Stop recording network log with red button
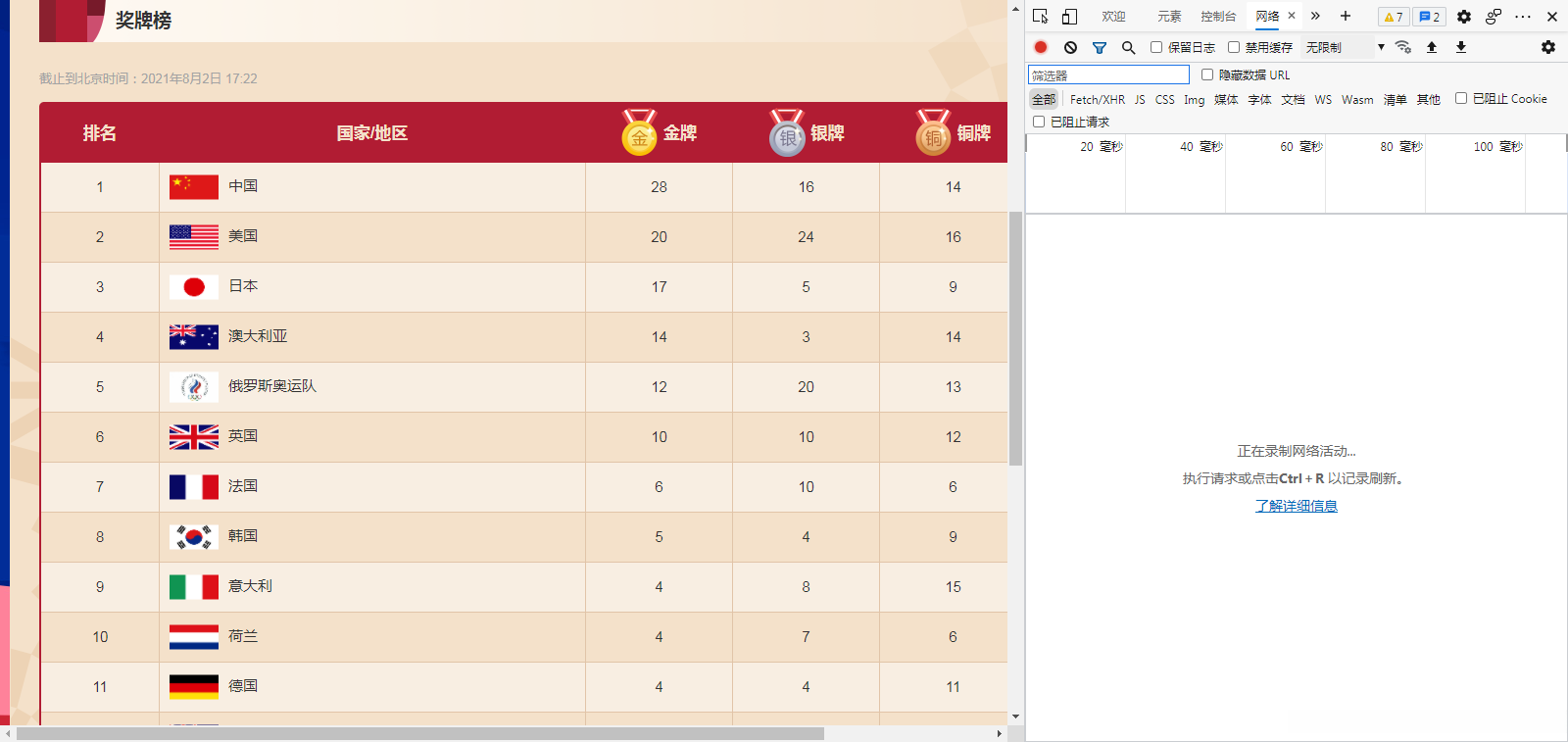This screenshot has height=742, width=1568. tap(1041, 47)
